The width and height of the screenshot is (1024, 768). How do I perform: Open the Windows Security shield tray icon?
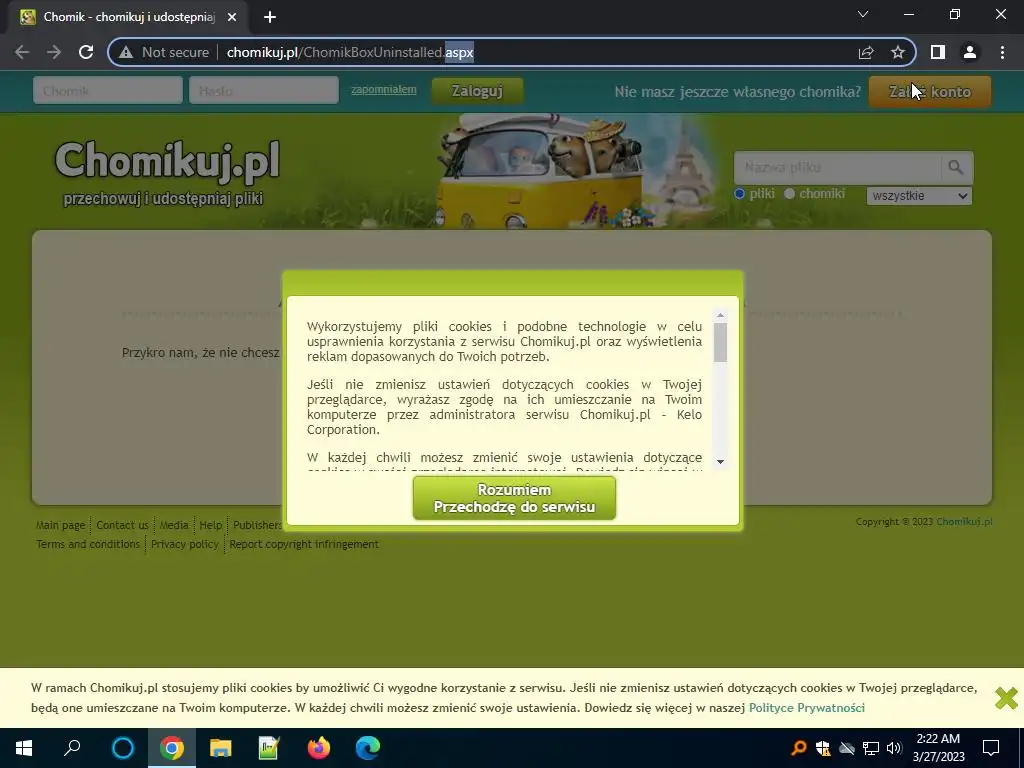pos(823,748)
